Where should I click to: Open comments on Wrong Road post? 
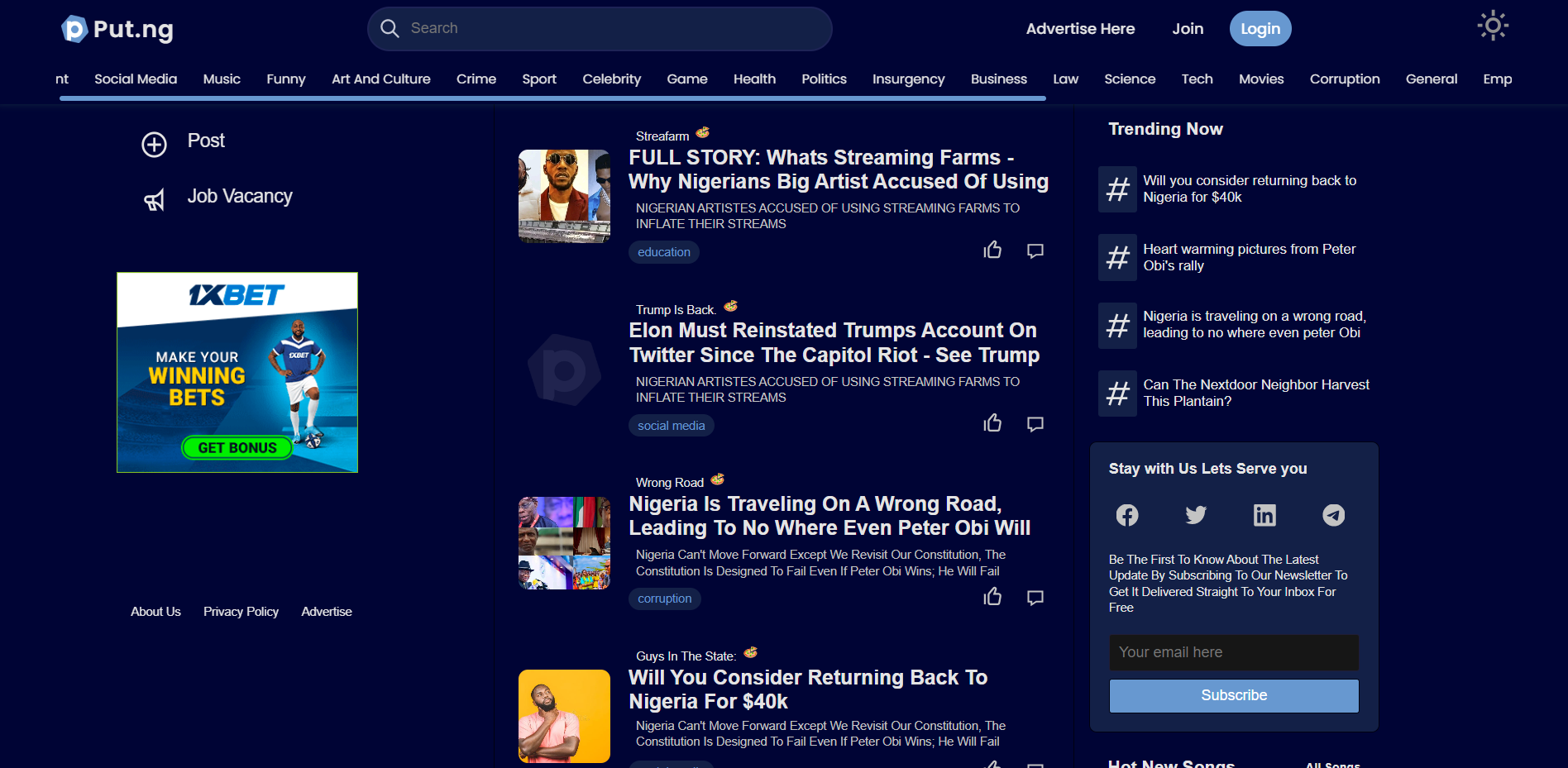[x=1035, y=598]
